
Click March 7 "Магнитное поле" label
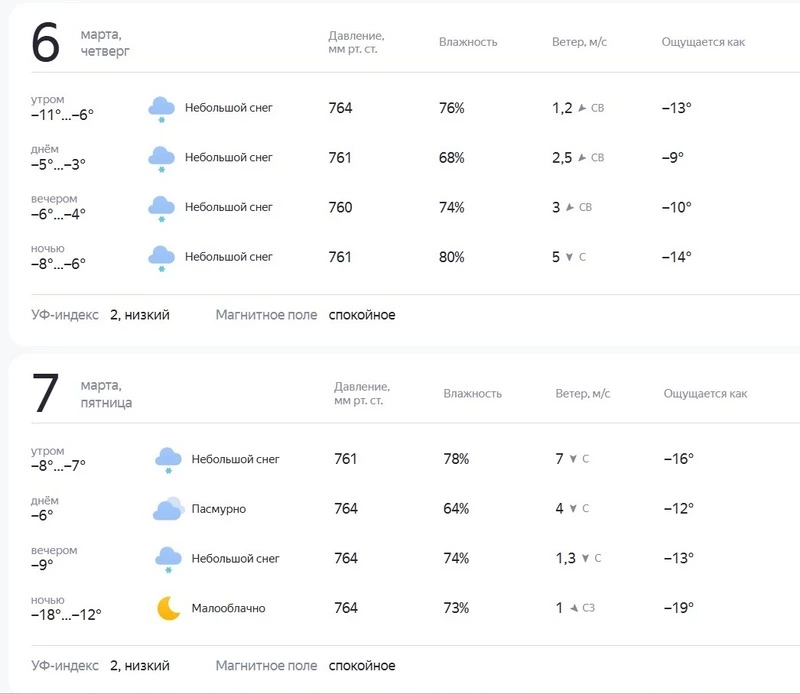coord(266,666)
